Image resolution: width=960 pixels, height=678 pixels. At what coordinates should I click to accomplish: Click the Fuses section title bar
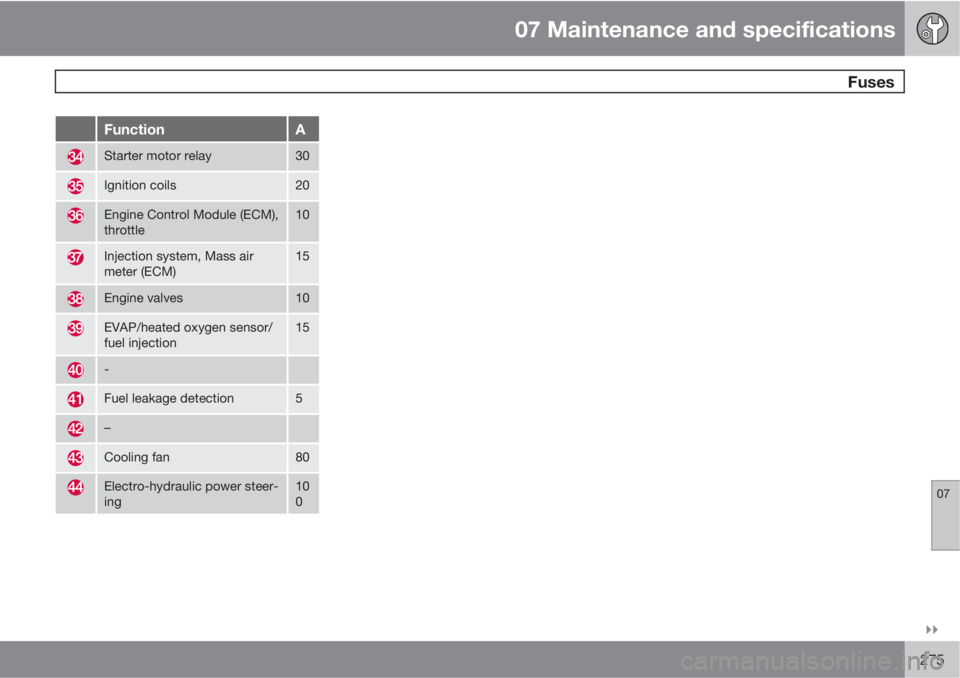click(x=479, y=81)
